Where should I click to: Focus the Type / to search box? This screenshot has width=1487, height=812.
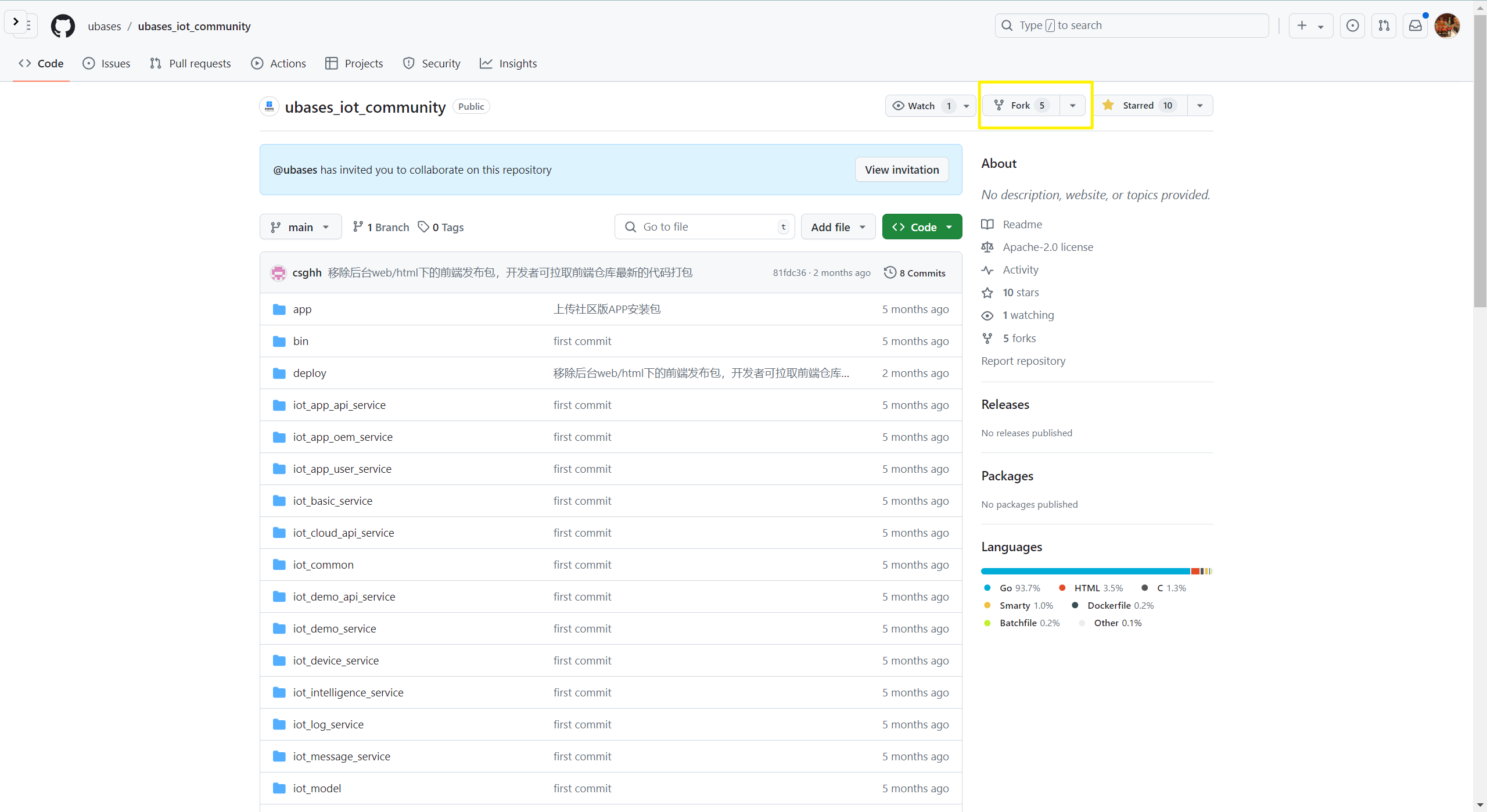1132,26
